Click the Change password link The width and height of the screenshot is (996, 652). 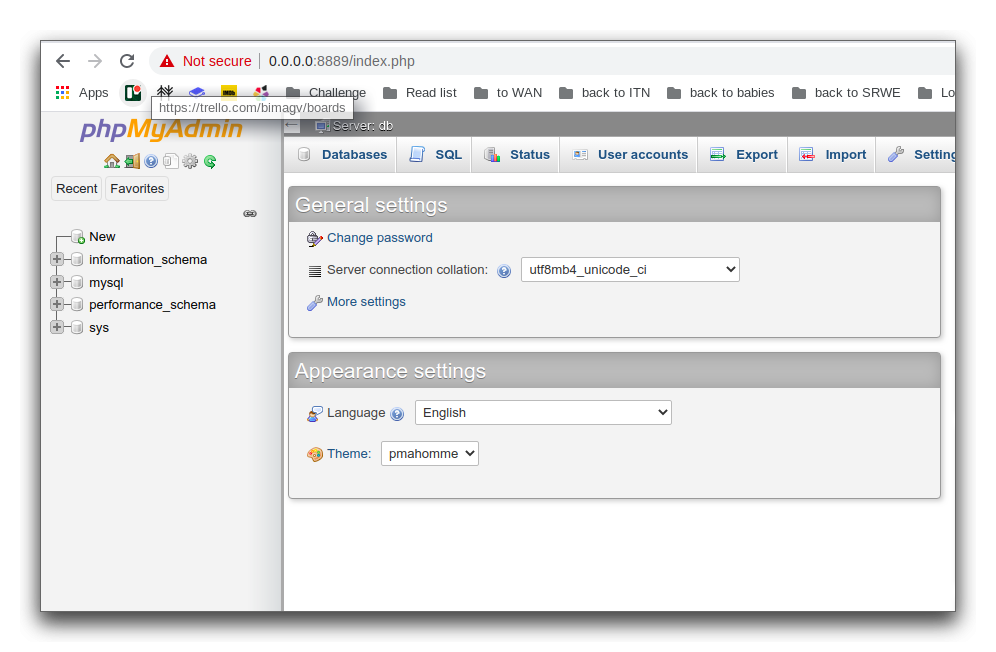(x=380, y=238)
